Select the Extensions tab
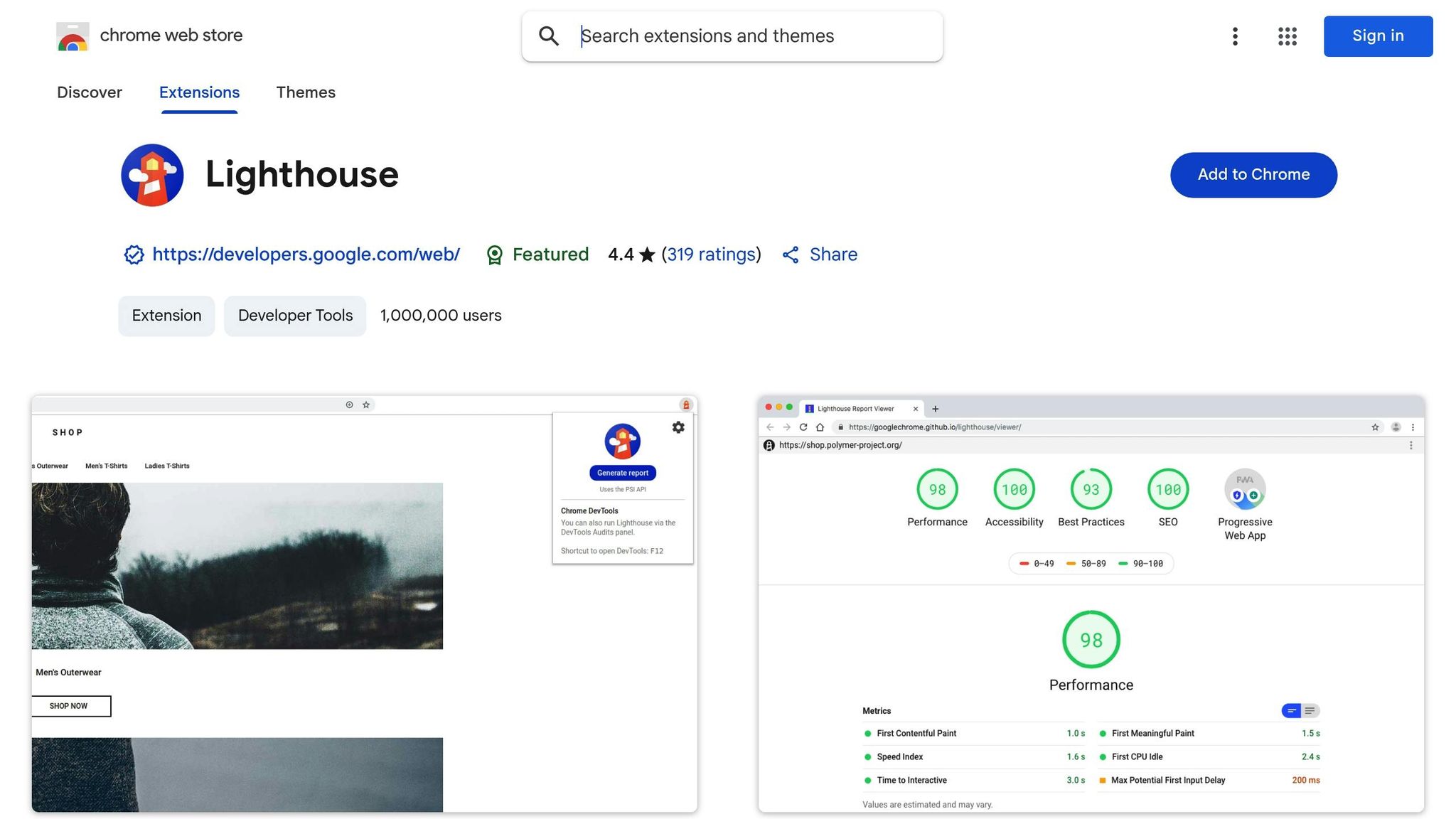 [x=199, y=92]
